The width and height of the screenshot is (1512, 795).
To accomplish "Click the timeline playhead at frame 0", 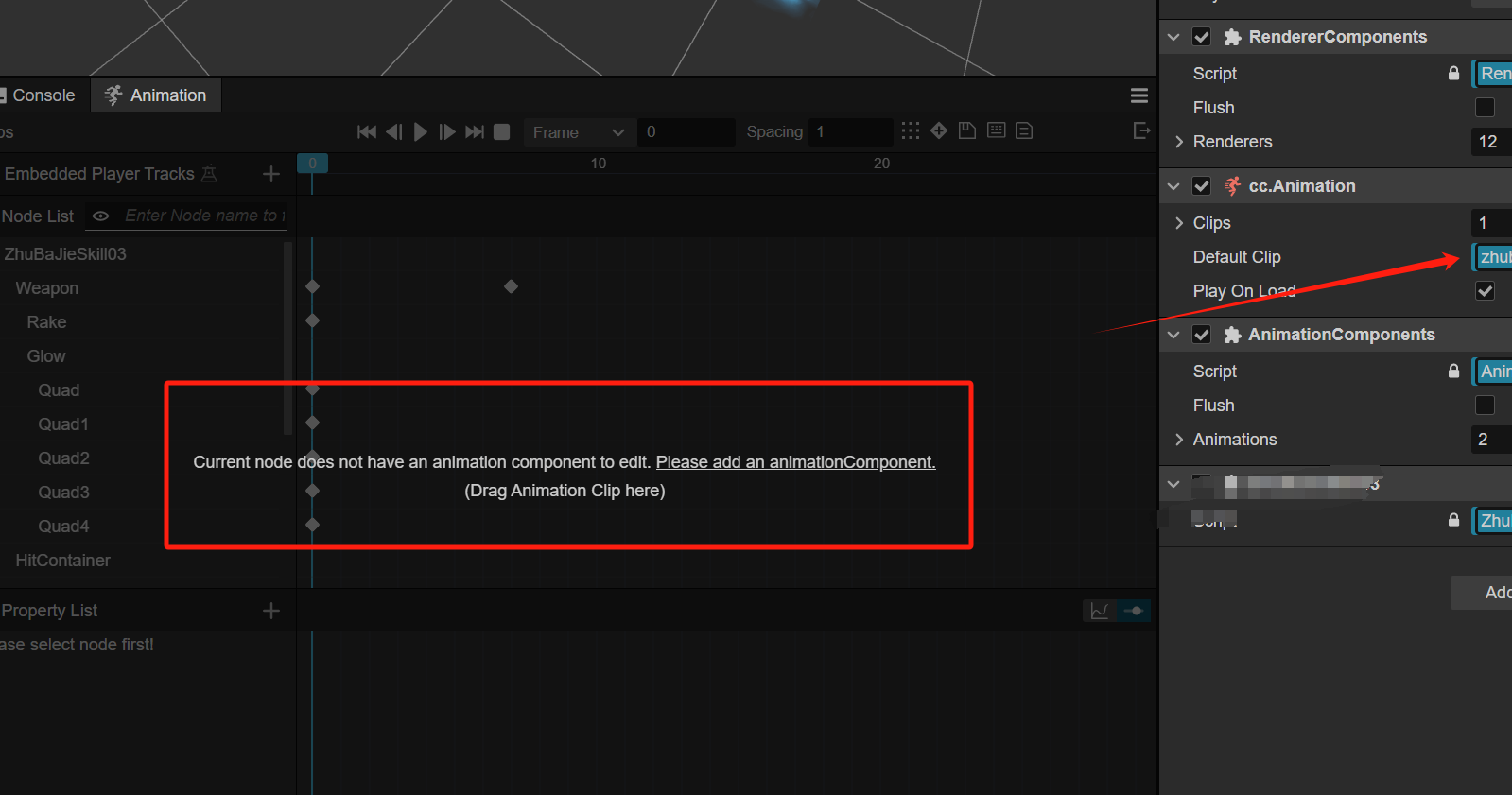I will point(312,164).
